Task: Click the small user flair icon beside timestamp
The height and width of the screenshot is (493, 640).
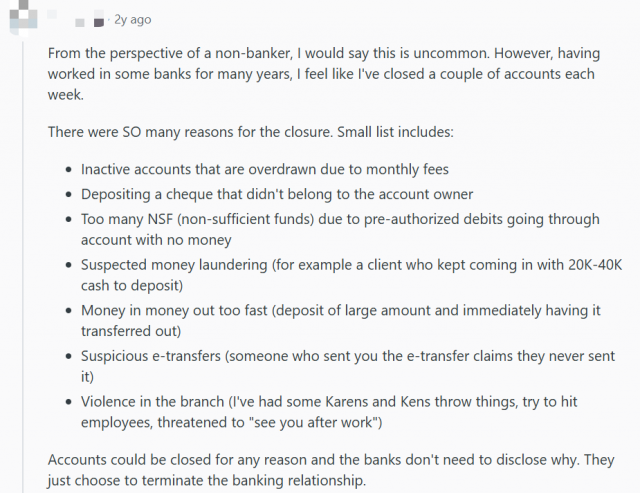Action: click(x=98, y=21)
